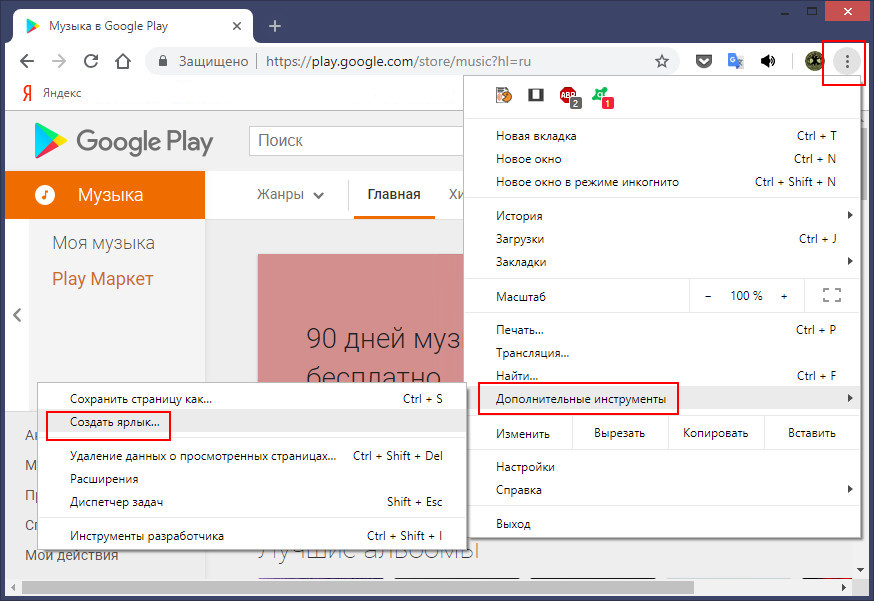Open Диспетчер задач from the submenu
The height and width of the screenshot is (601, 874).
(x=252, y=502)
